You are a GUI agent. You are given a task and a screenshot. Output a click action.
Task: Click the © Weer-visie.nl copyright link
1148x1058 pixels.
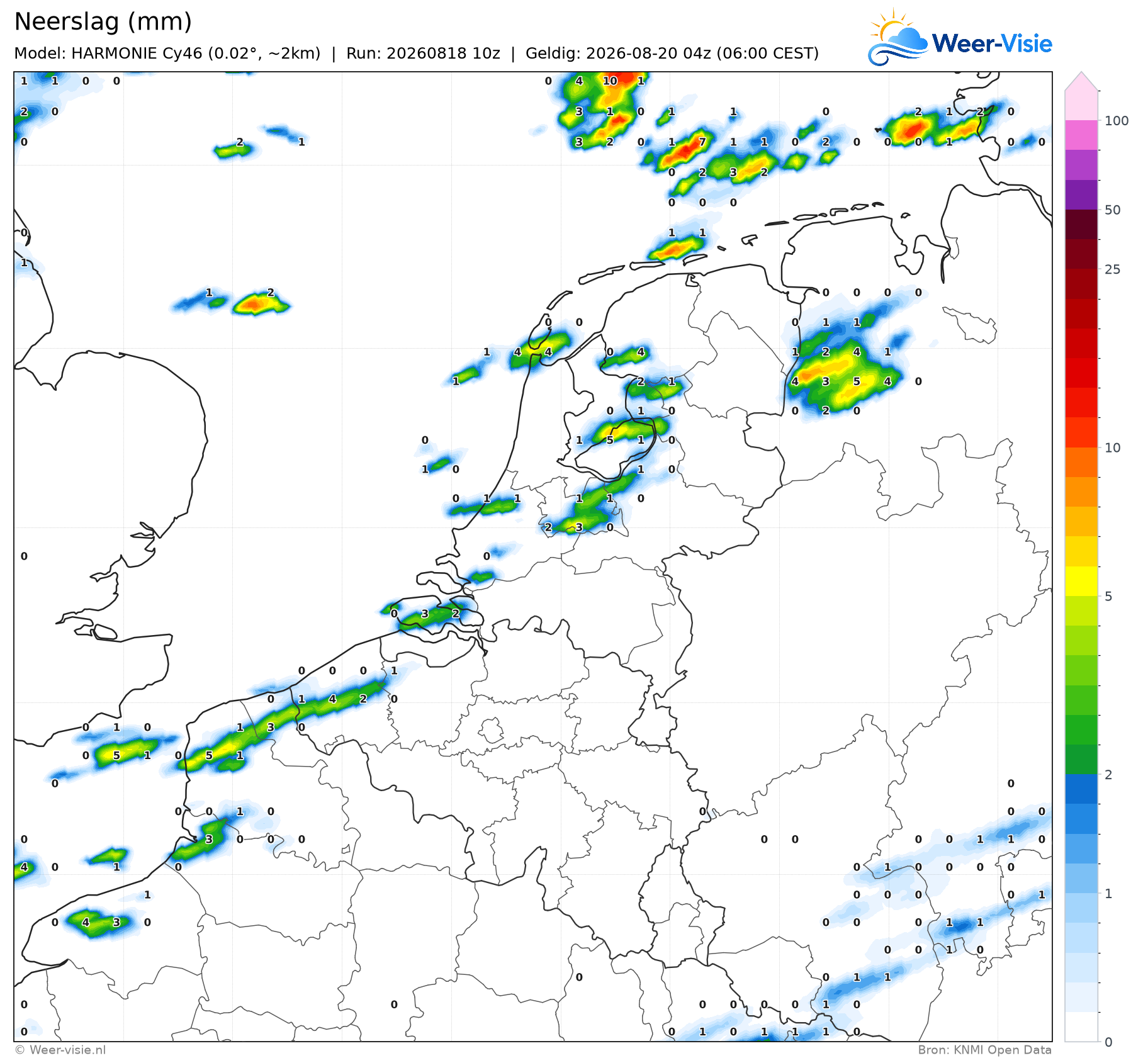(x=60, y=1050)
